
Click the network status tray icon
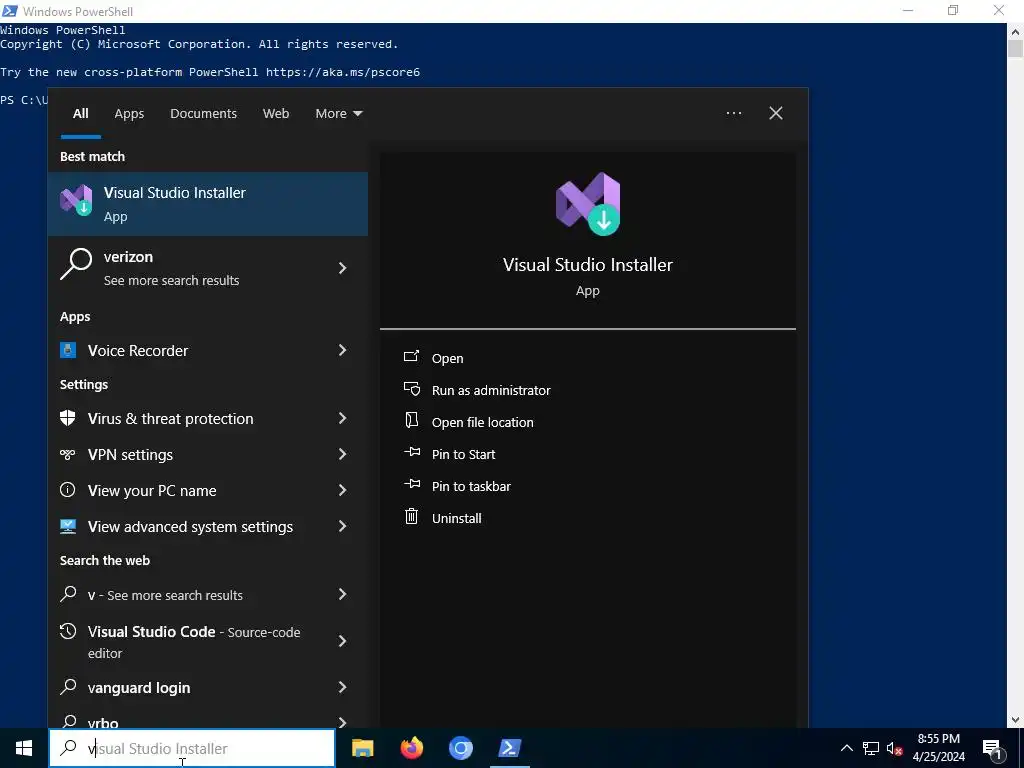tap(871, 748)
